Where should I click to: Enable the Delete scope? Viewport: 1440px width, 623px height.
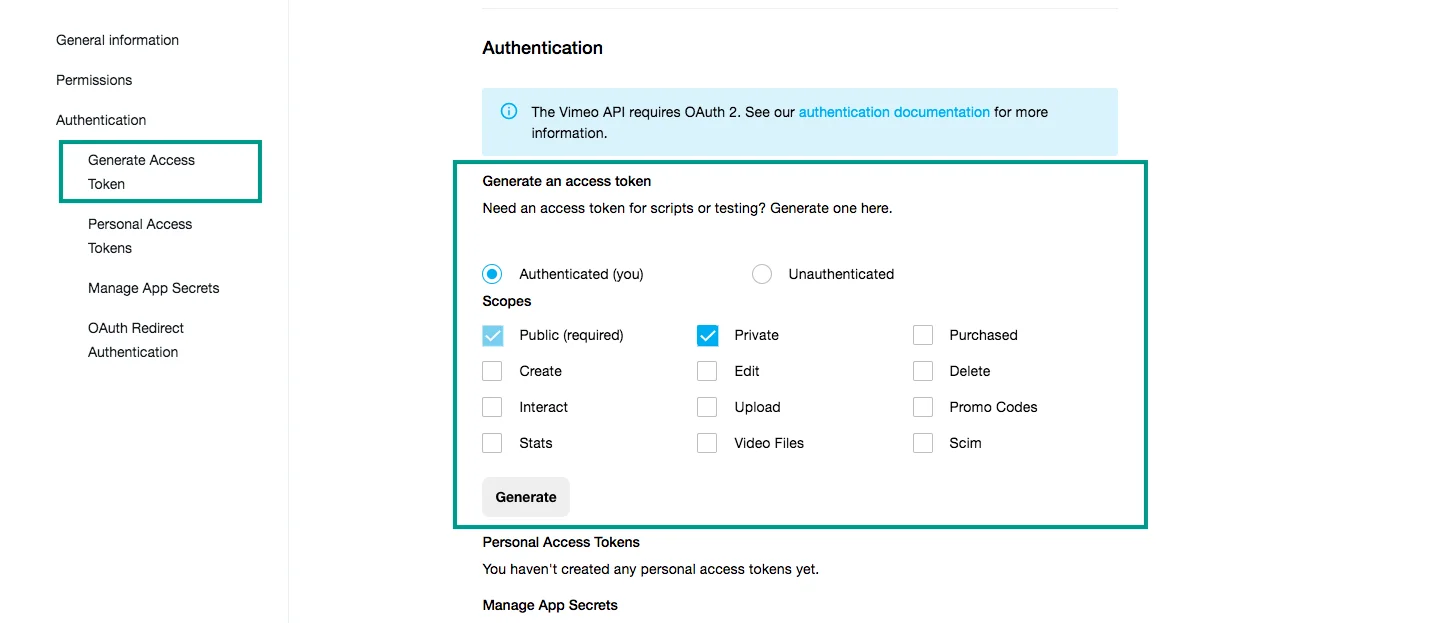[923, 371]
